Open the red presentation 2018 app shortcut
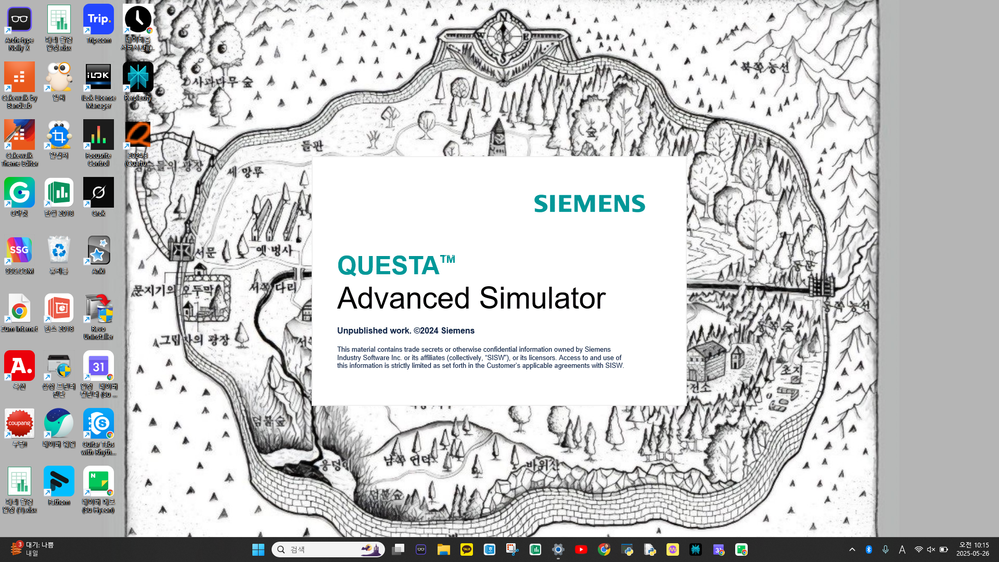The width and height of the screenshot is (999, 562). (x=59, y=312)
